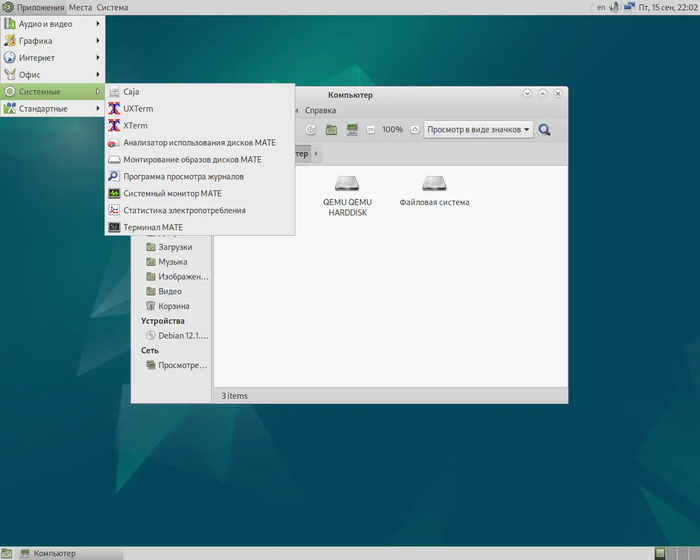
Task: Minimize the Компьютер window
Action: pos(527,93)
